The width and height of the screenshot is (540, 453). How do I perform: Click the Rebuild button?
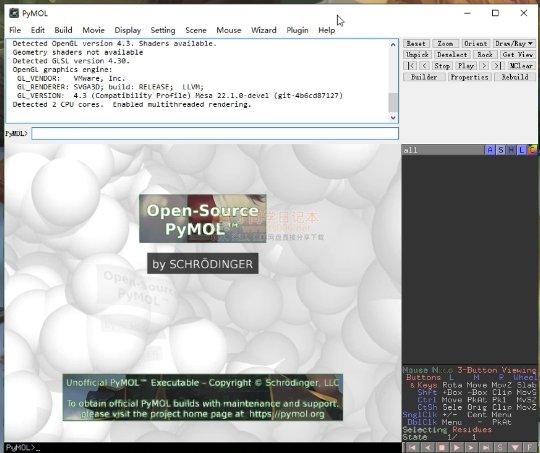[515, 77]
